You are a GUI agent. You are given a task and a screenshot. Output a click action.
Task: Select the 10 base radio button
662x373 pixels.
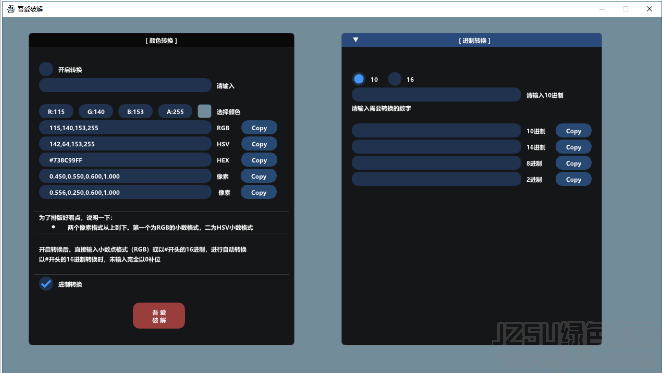pos(359,79)
